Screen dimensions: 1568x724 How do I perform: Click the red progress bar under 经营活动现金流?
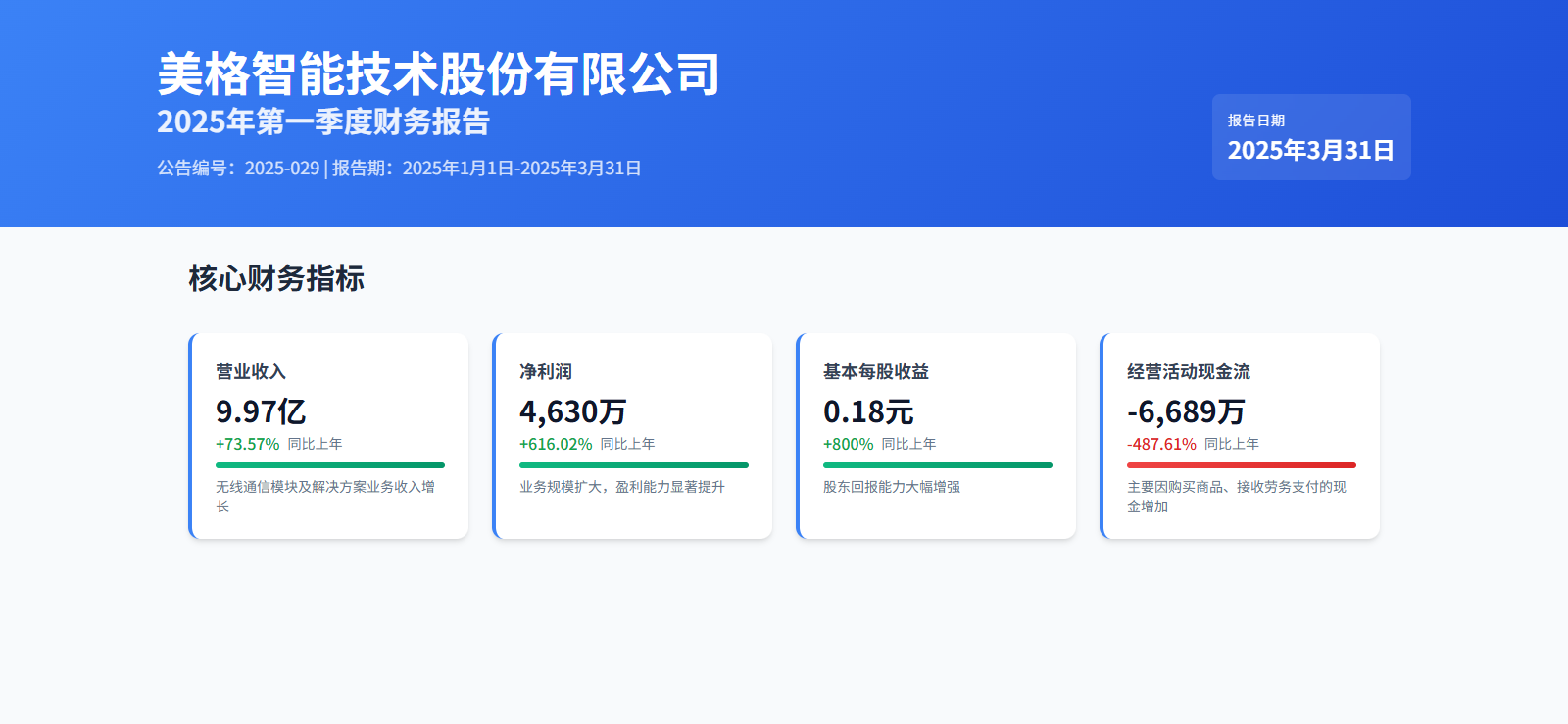1242,465
